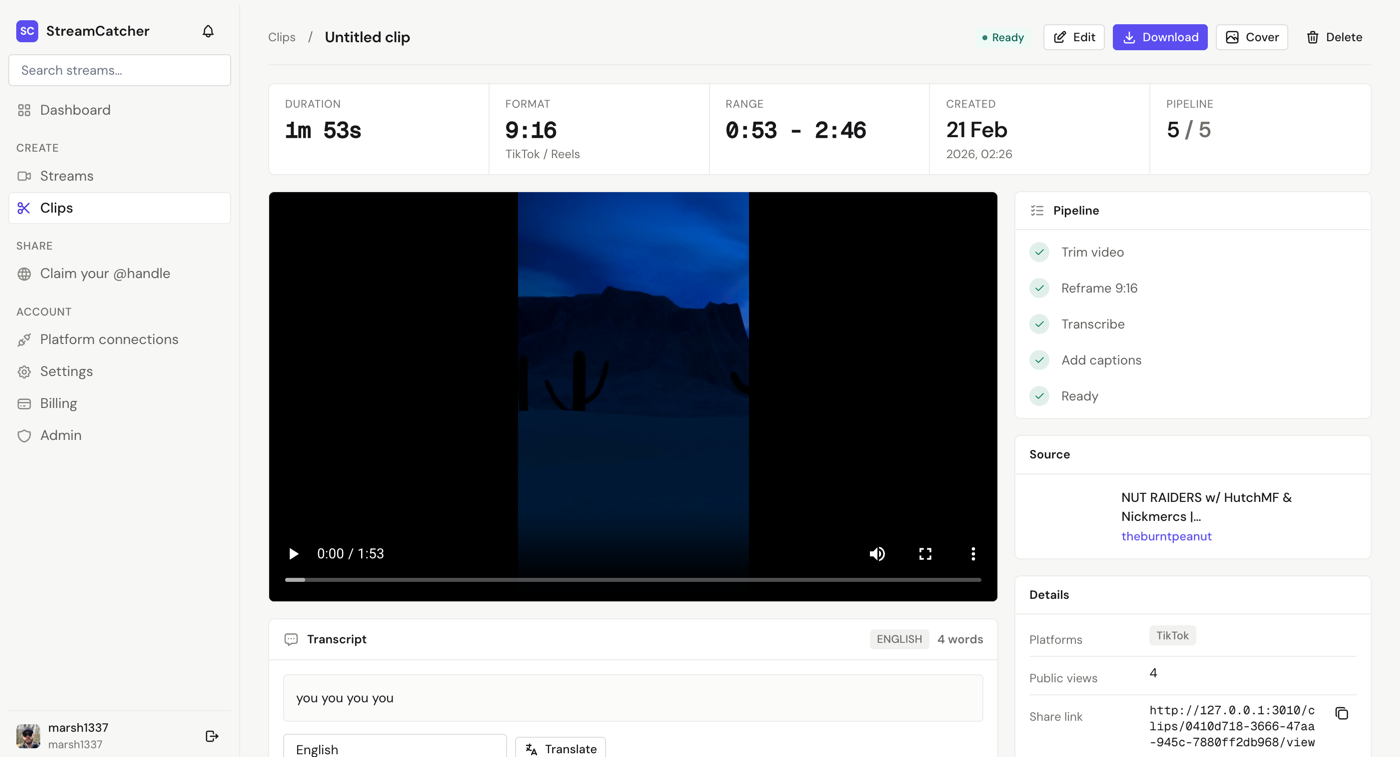Image resolution: width=1400 pixels, height=757 pixels.
Task: Mute the video with the speaker icon
Action: (877, 554)
